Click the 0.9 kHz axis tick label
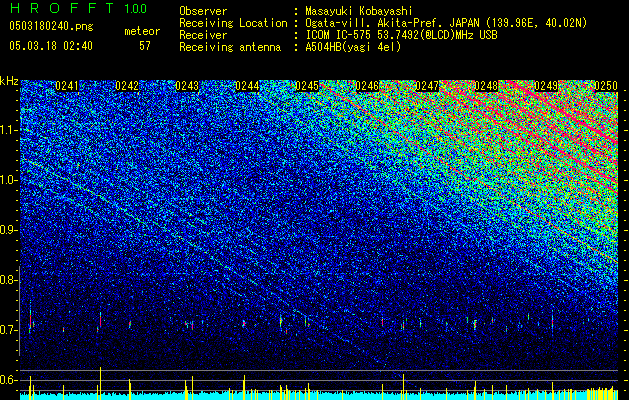This screenshot has height=400, width=629. pyautogui.click(x=8, y=230)
